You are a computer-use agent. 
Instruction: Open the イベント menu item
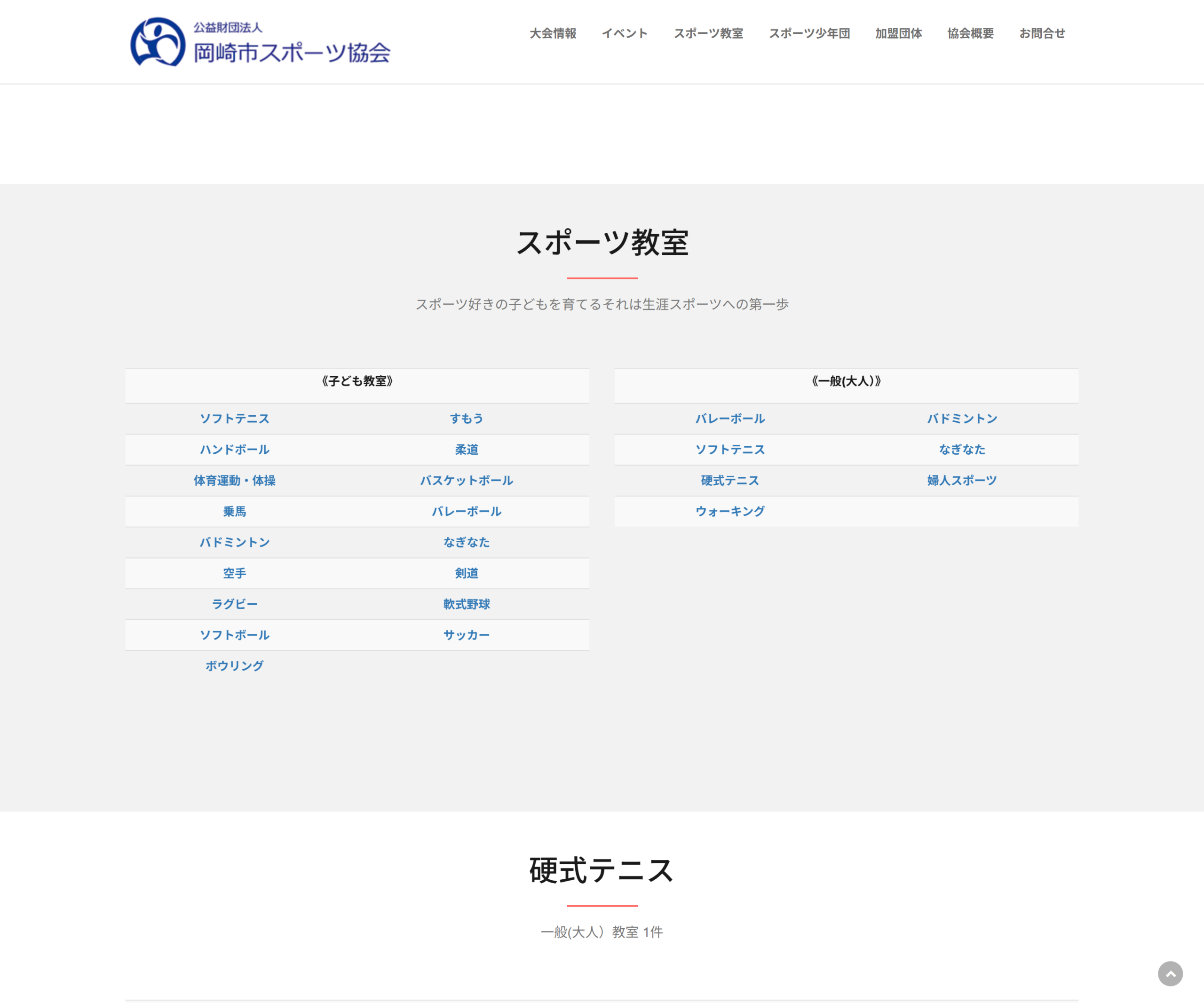pyautogui.click(x=625, y=33)
